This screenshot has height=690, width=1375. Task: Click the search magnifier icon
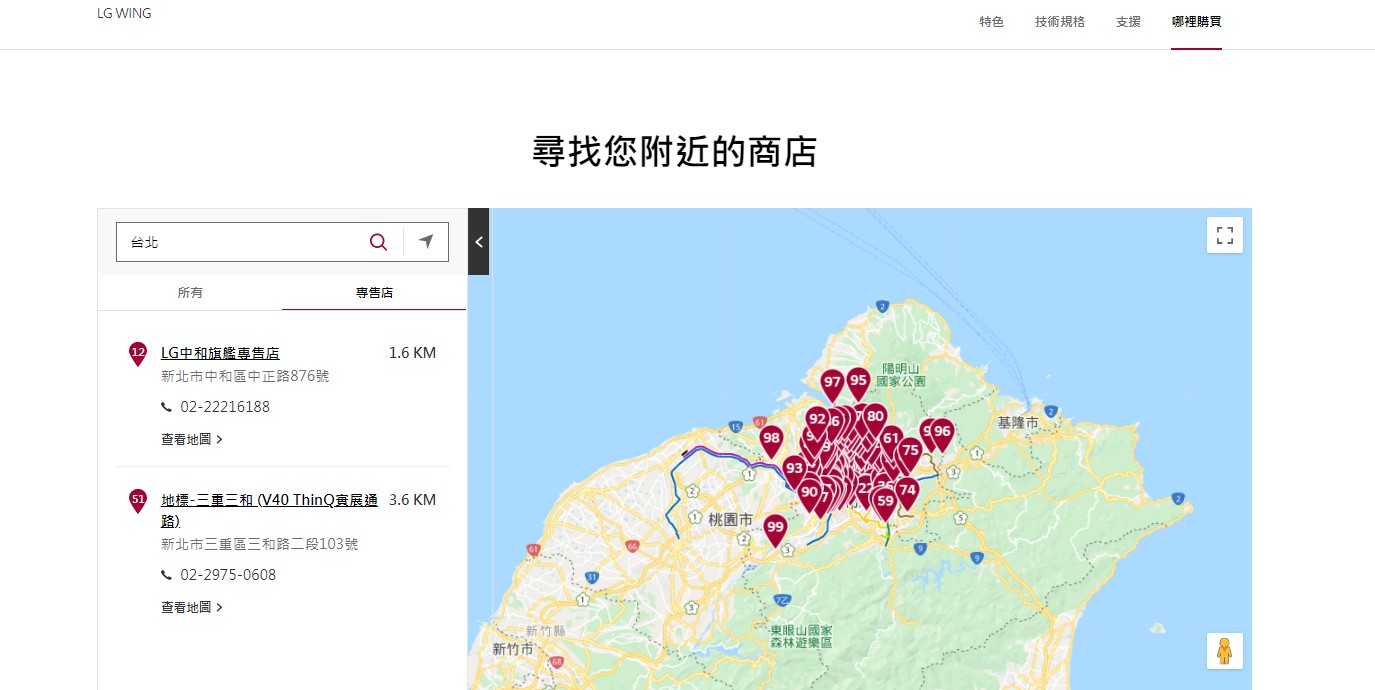pyautogui.click(x=378, y=242)
